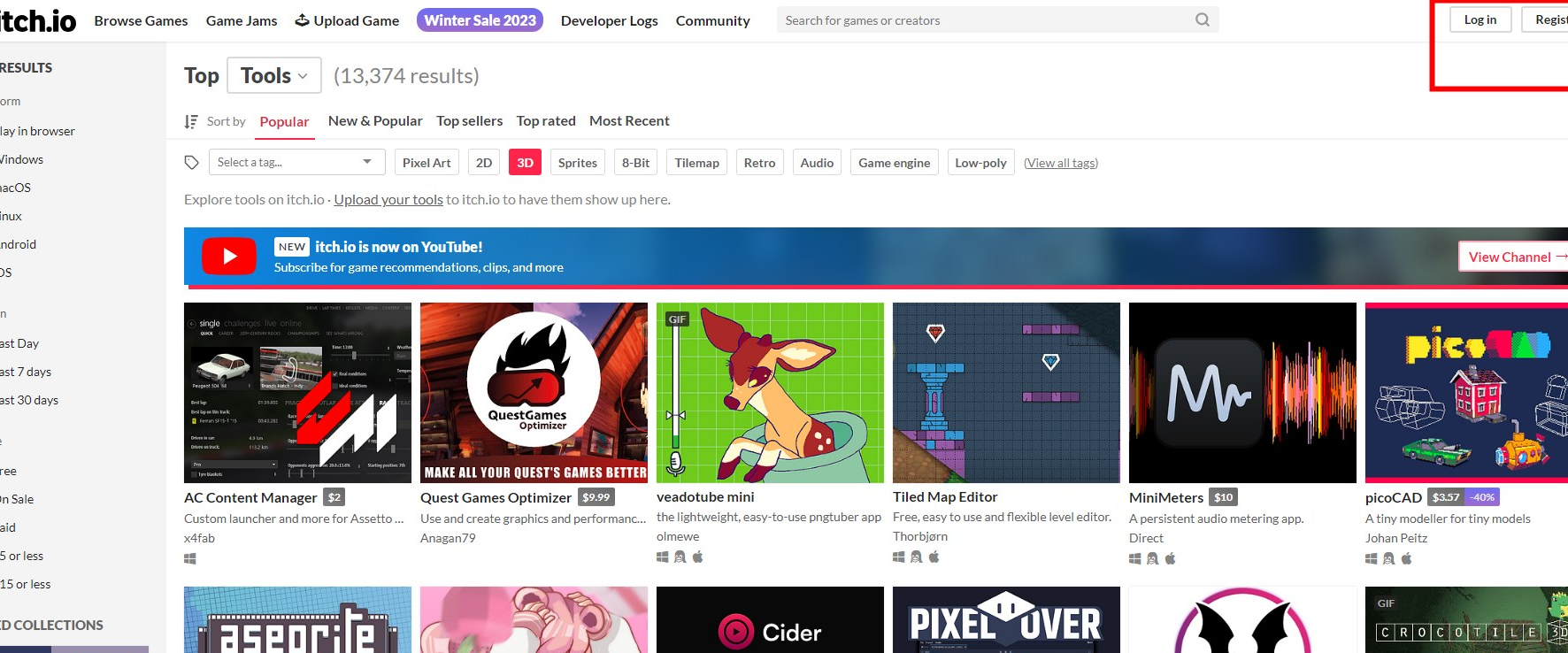The image size is (1568, 653).
Task: Select New & Popular sort tab
Action: 375,120
